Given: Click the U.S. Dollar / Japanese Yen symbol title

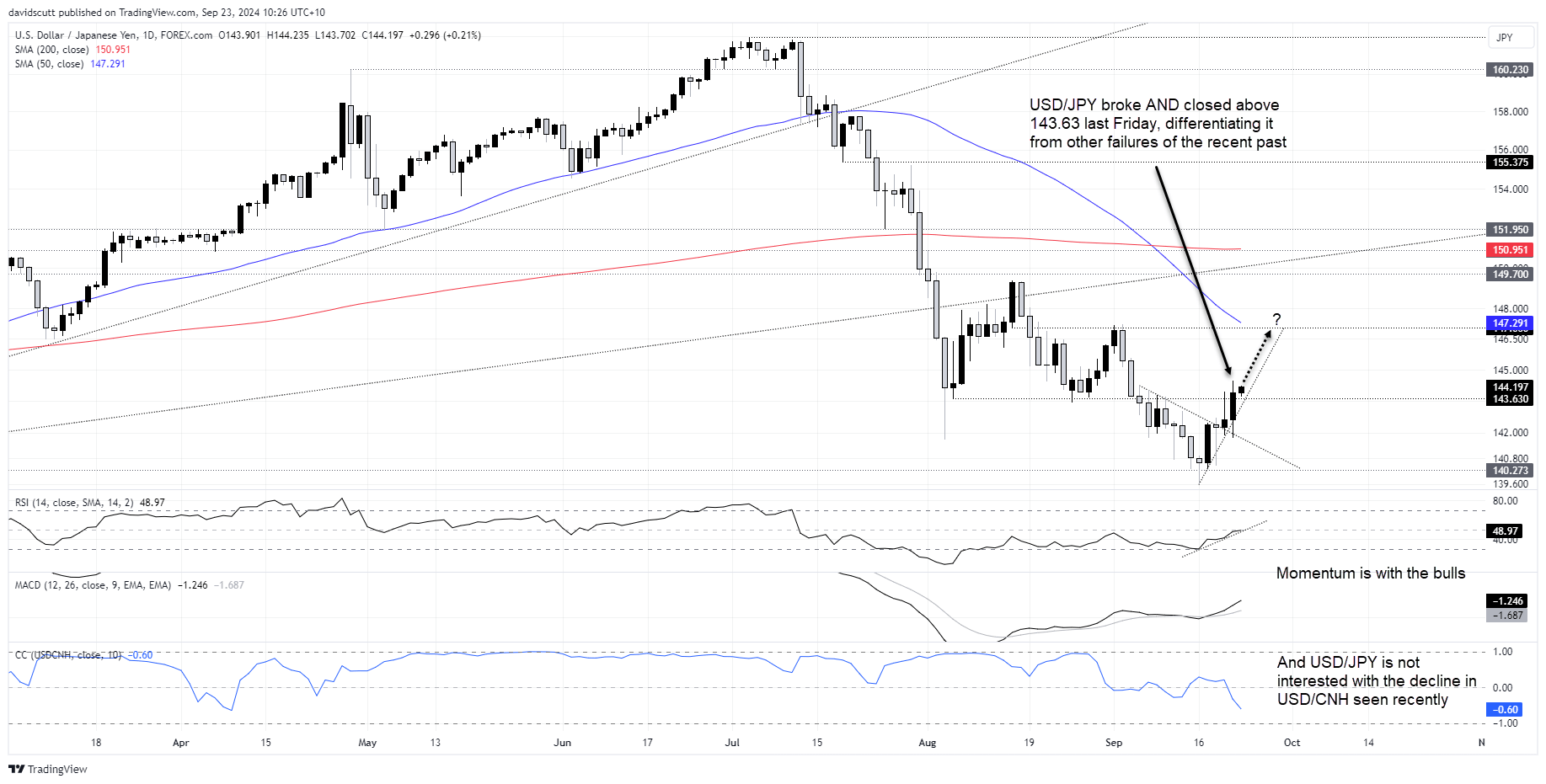Looking at the screenshot, I should (77, 35).
